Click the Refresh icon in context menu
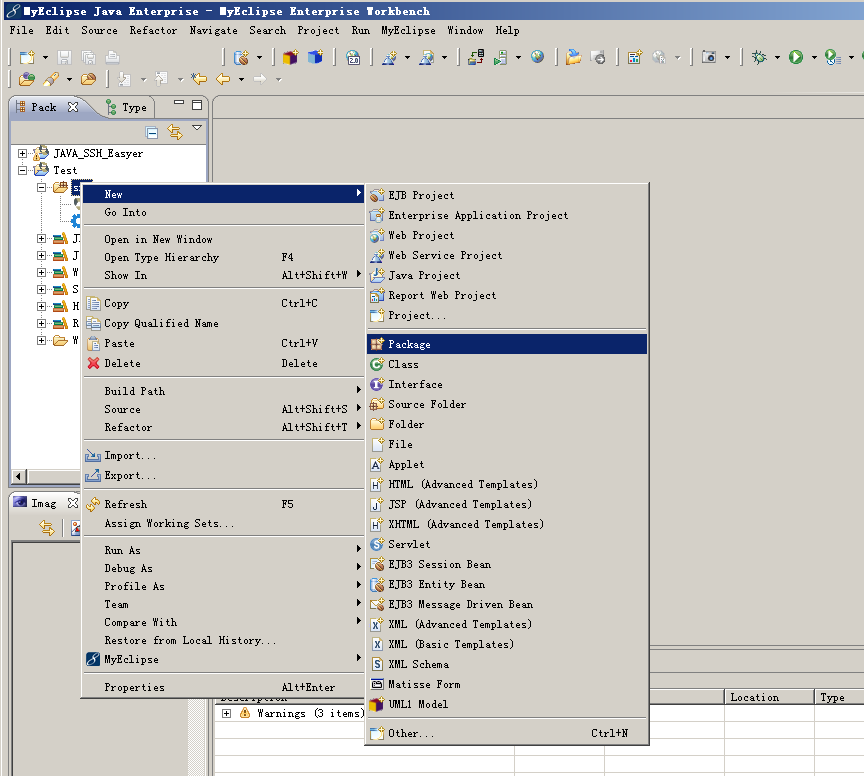Screen dimensions: 864x776 pos(94,505)
